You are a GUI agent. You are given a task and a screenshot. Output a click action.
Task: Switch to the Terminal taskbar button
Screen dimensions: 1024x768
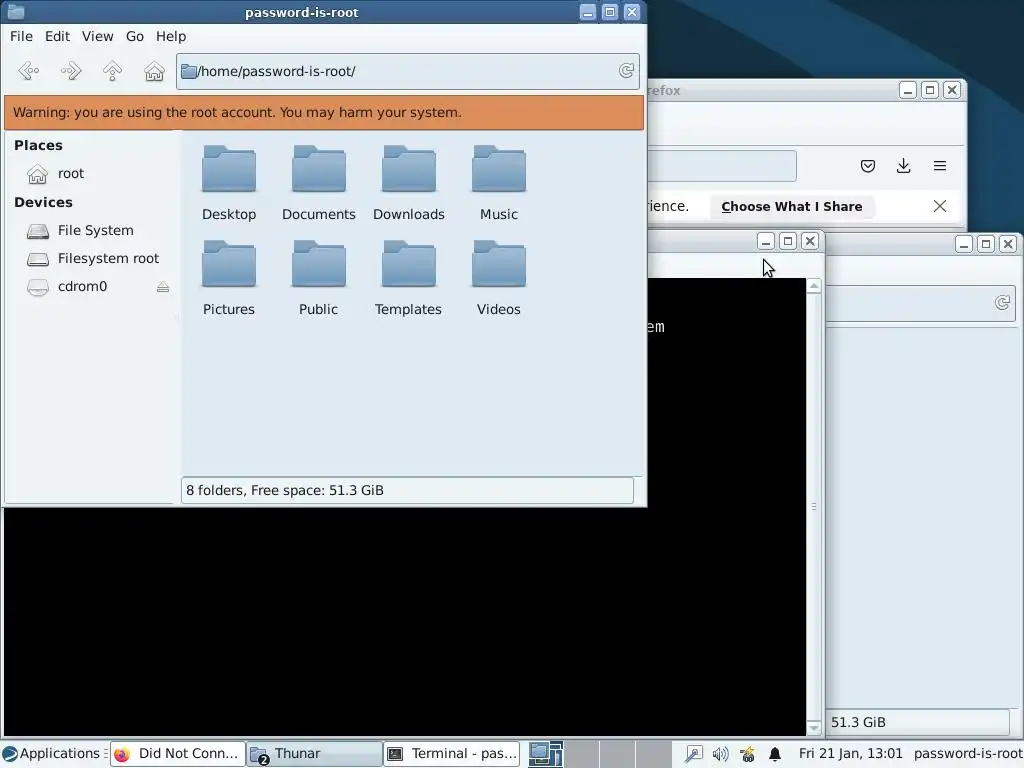pyautogui.click(x=452, y=754)
